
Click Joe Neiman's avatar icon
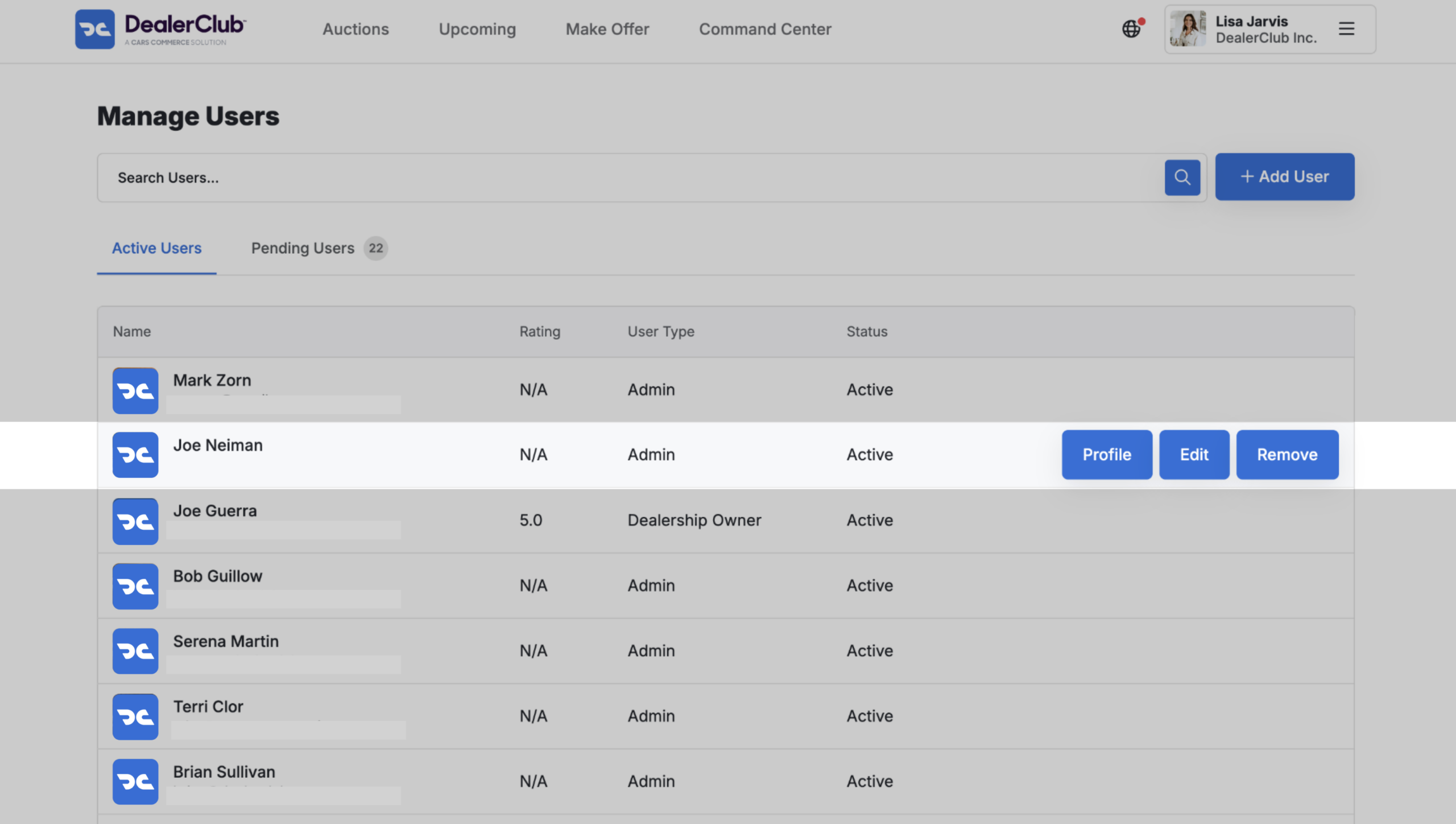135,455
